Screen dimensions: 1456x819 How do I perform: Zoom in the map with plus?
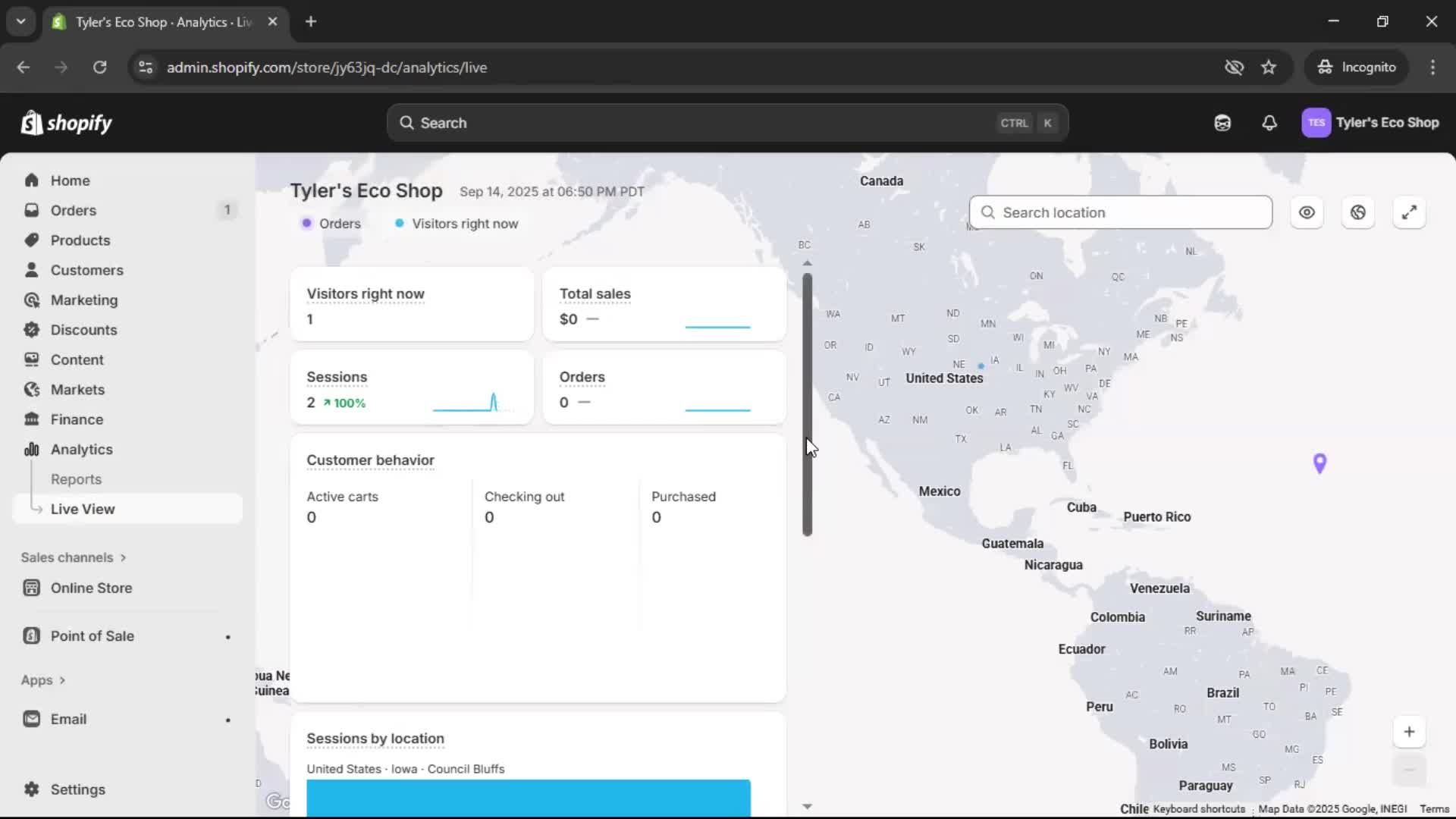coord(1409,732)
